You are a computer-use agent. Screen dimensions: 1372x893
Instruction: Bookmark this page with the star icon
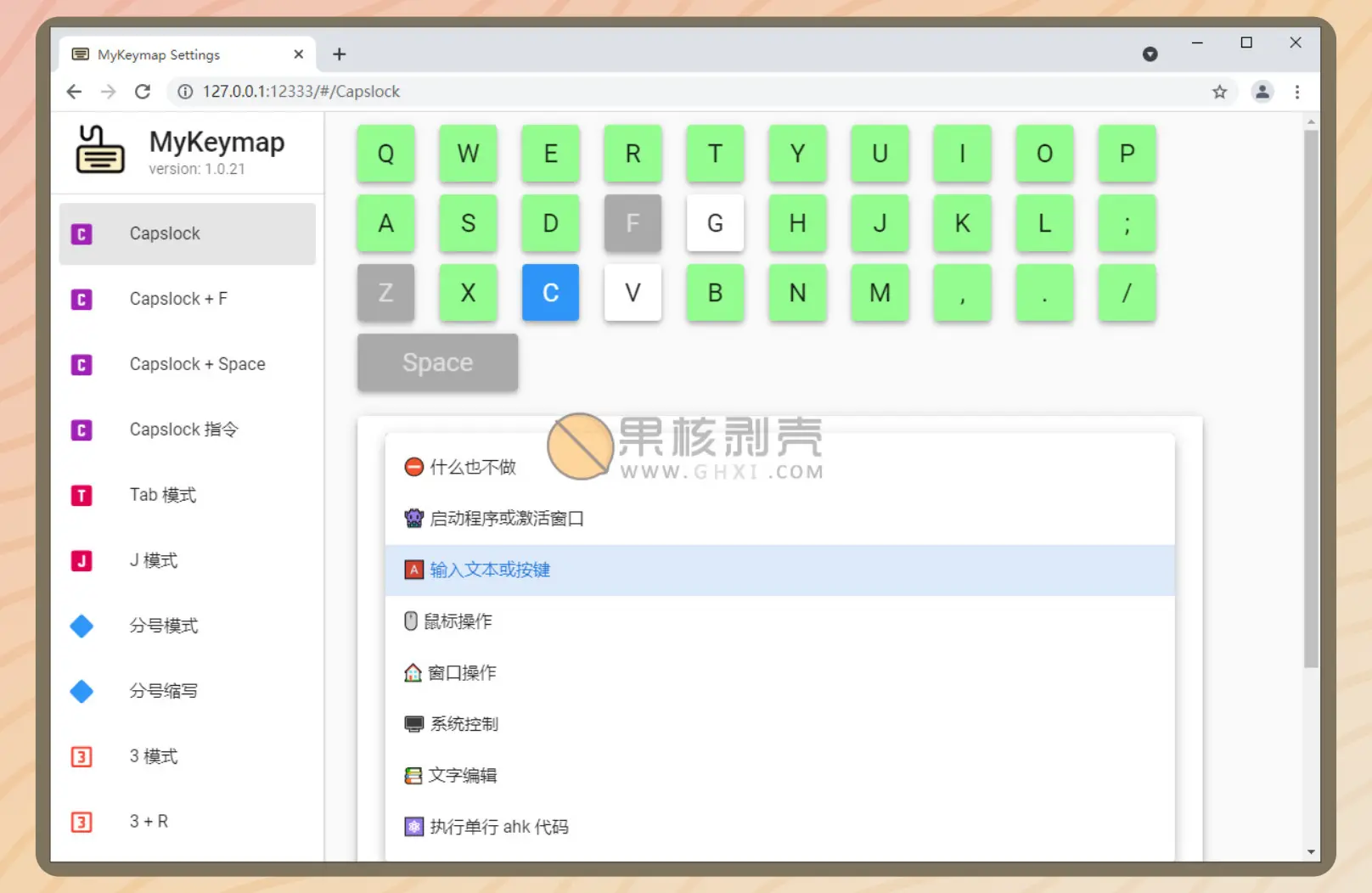1219,92
